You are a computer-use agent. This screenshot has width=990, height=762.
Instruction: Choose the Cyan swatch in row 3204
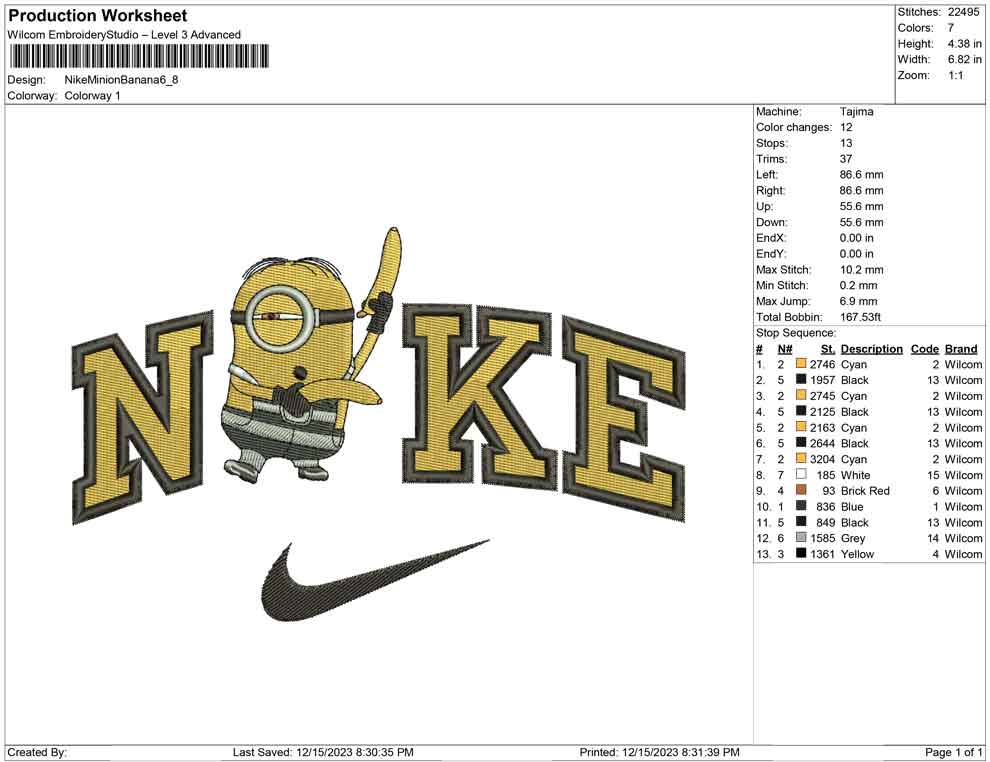tap(801, 458)
